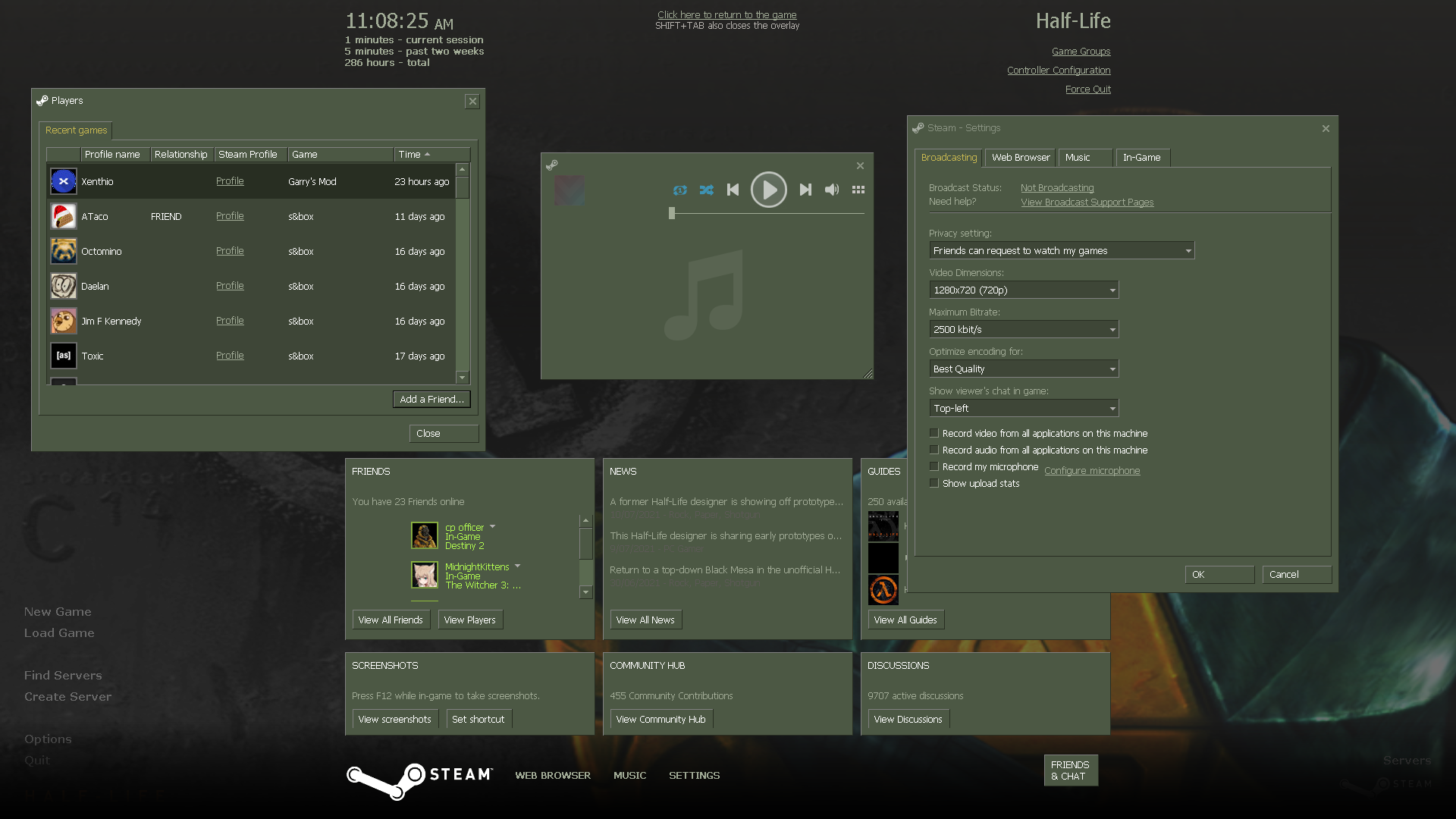Disable shuffle in the music player

pyautogui.click(x=707, y=190)
